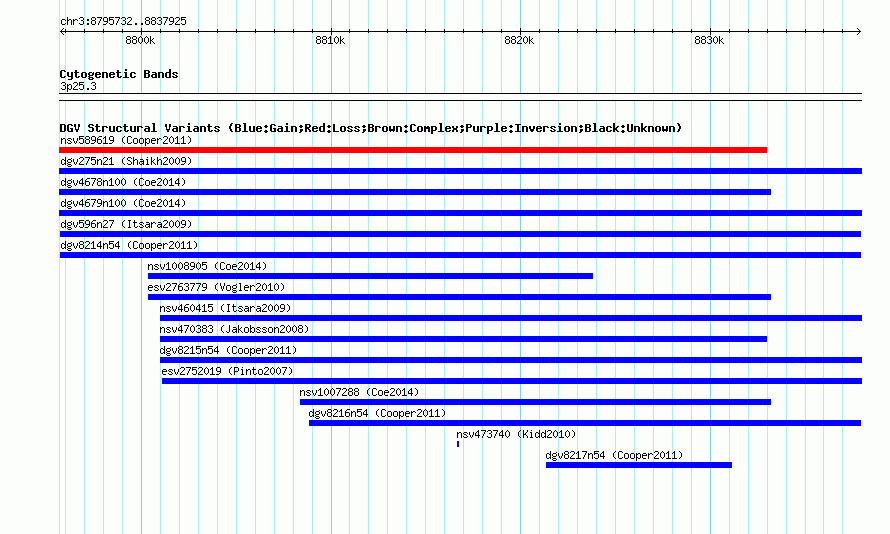Click the blue dgv8216n54 variant bar
Screen dimensions: 890x534
pyautogui.click(x=585, y=423)
